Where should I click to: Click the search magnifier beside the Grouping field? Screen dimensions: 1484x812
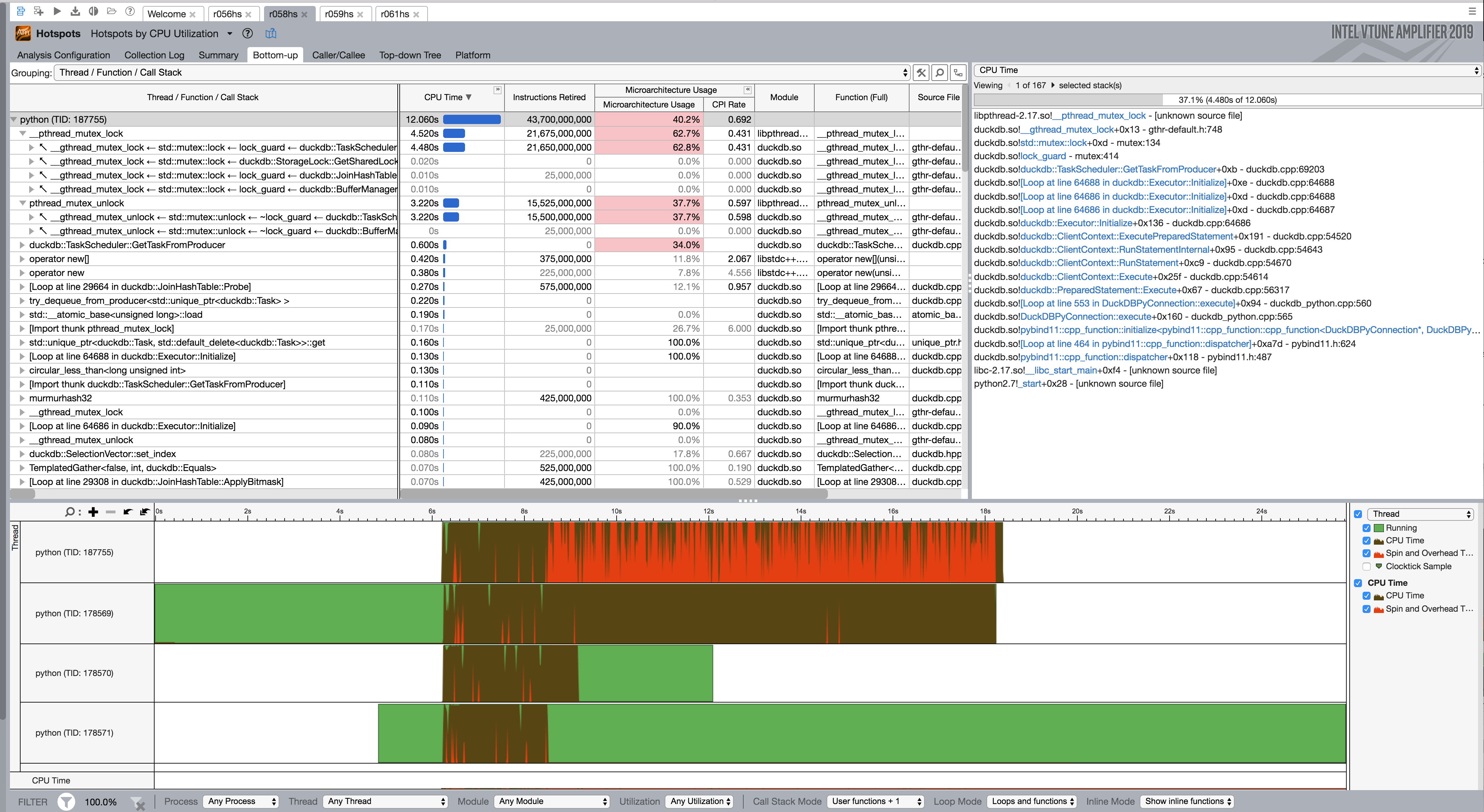940,73
